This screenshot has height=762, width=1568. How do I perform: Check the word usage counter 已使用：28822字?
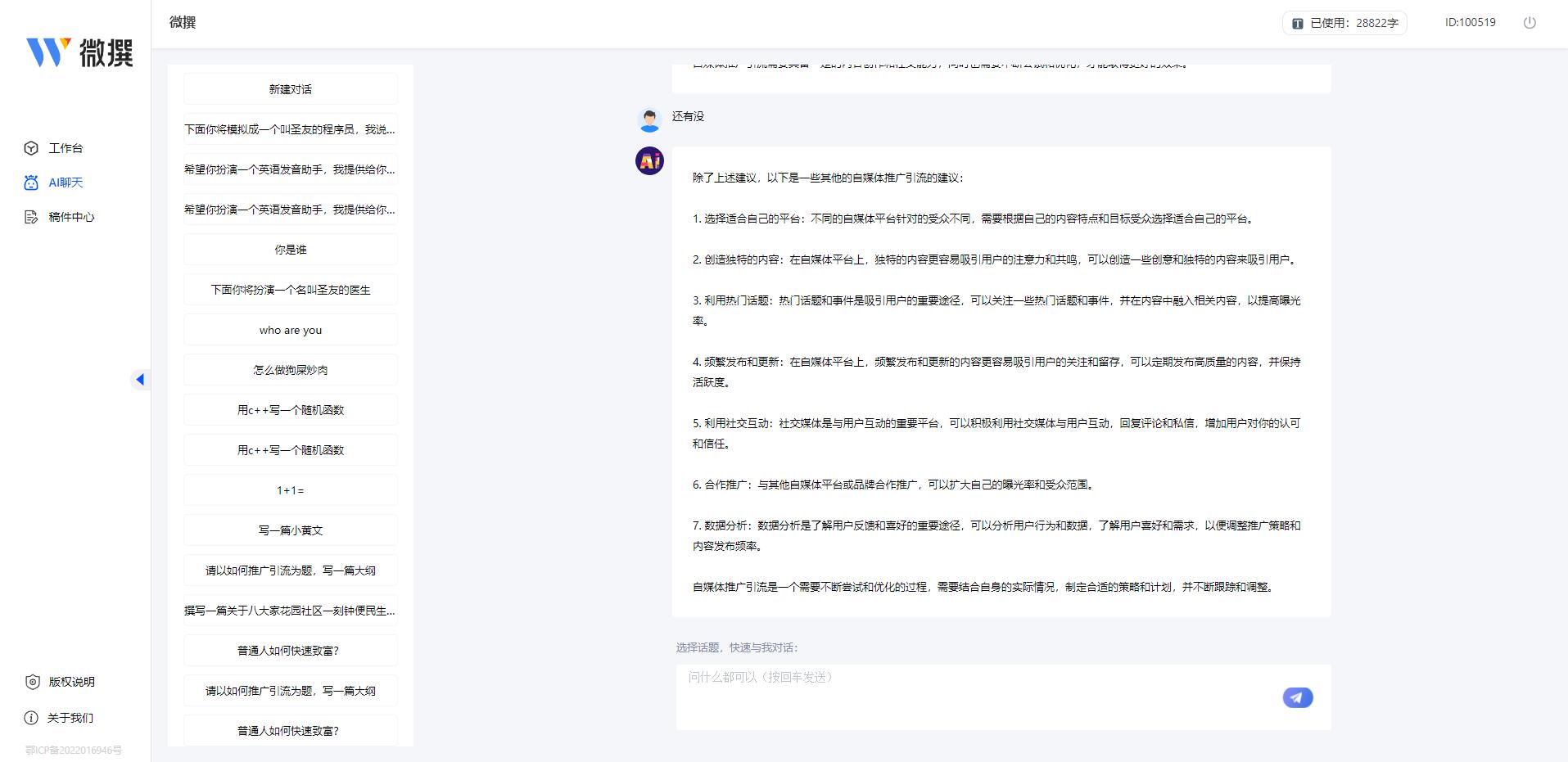pos(1344,23)
